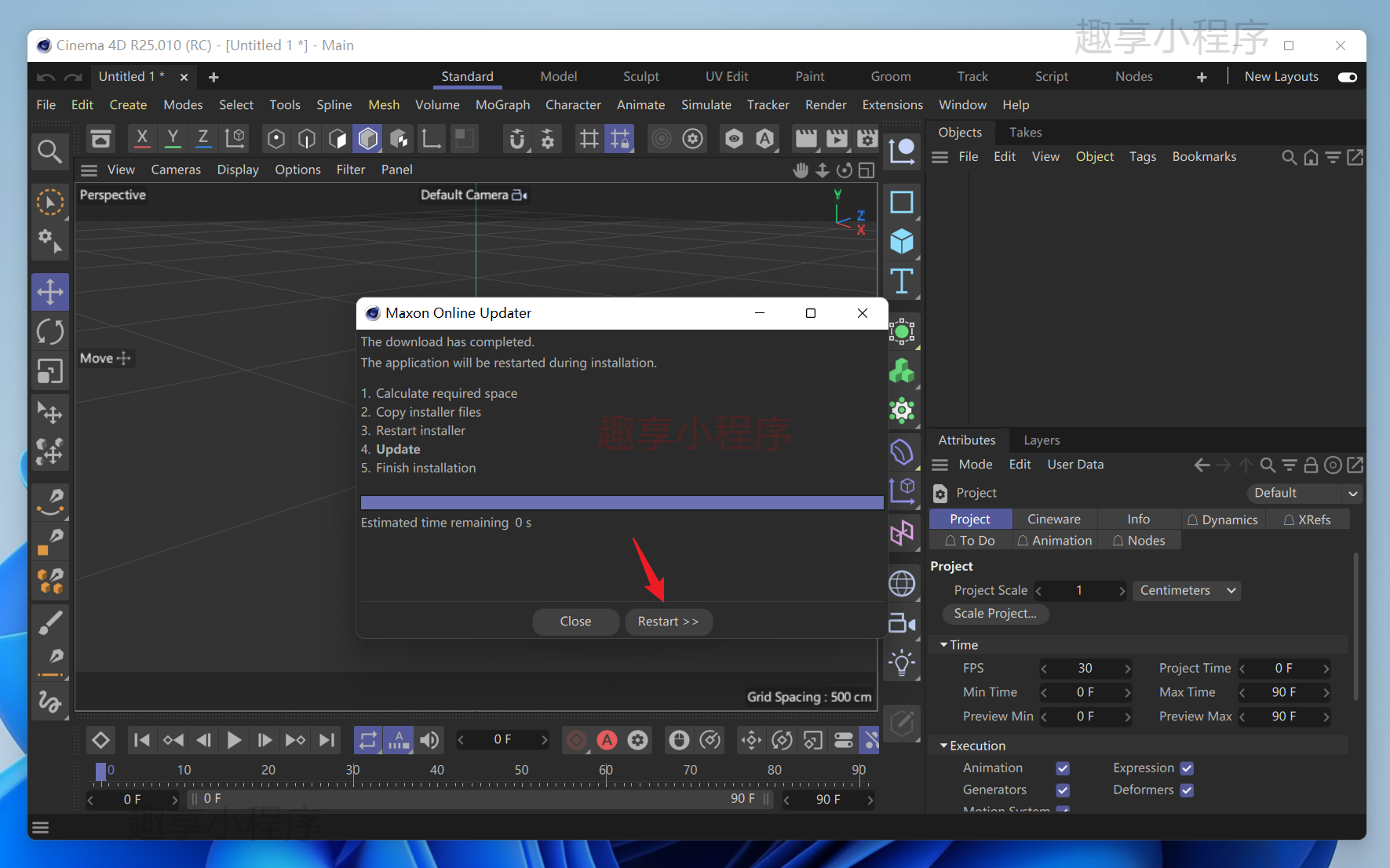The image size is (1390, 868).
Task: Decrease Min Time with left arrow
Action: (1044, 692)
